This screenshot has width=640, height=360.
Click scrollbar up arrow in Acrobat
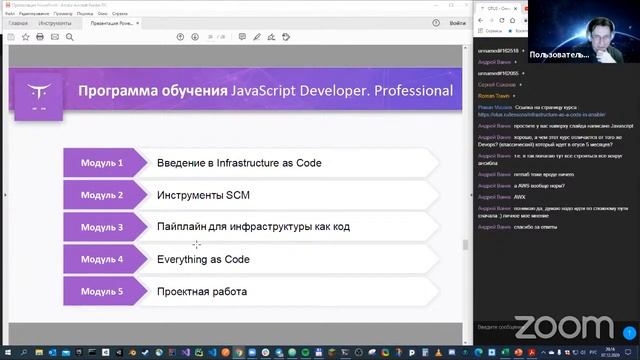465,48
